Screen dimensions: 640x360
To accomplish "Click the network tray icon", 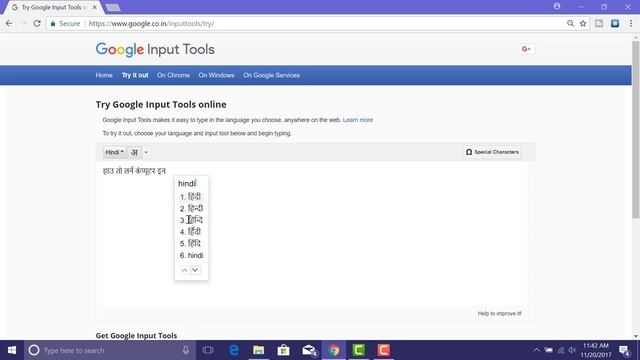I will point(561,350).
